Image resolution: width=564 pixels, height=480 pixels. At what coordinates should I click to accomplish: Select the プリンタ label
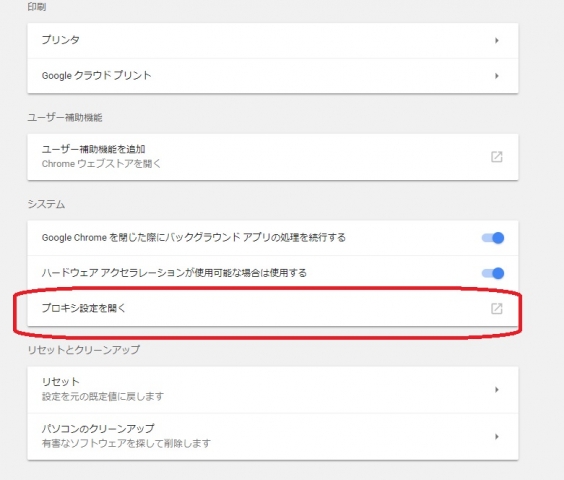60,40
